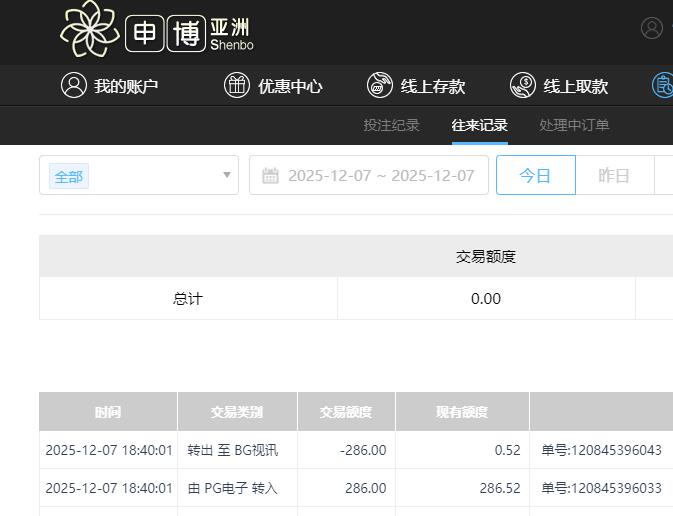Open 优惠中心 via the gift icon
673x516 pixels.
point(237,86)
